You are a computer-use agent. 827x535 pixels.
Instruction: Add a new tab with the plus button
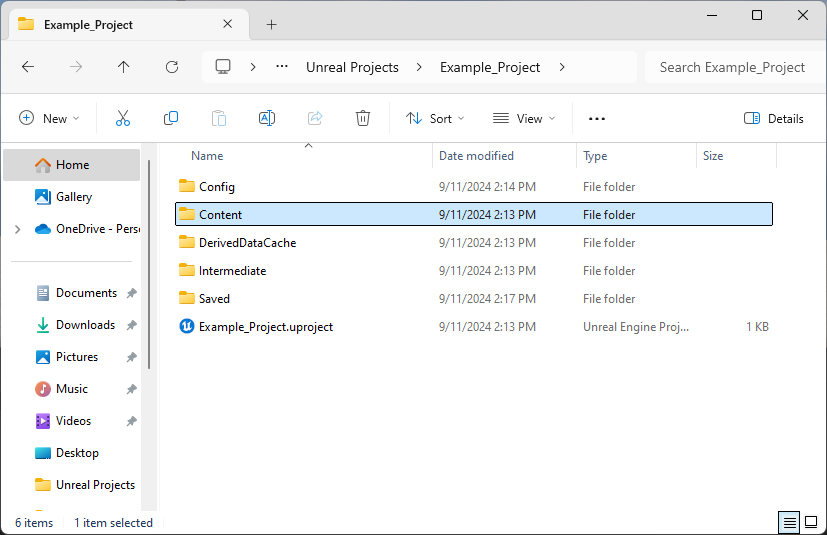pyautogui.click(x=271, y=24)
